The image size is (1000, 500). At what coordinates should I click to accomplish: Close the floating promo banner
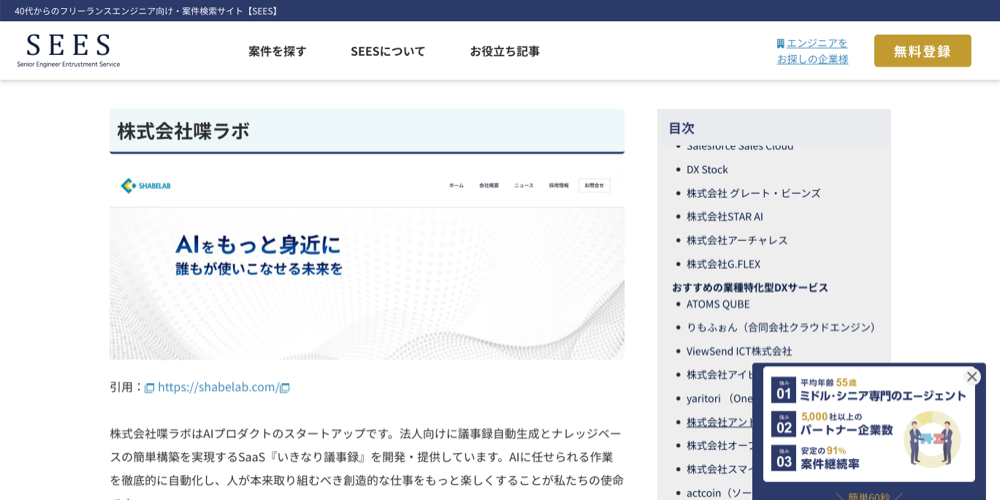[972, 377]
